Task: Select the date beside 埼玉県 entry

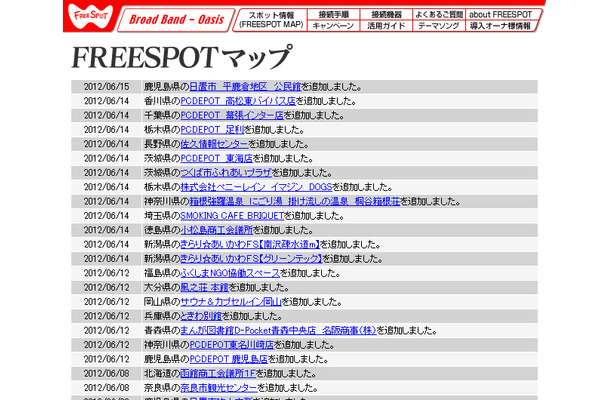Action: 106,216
